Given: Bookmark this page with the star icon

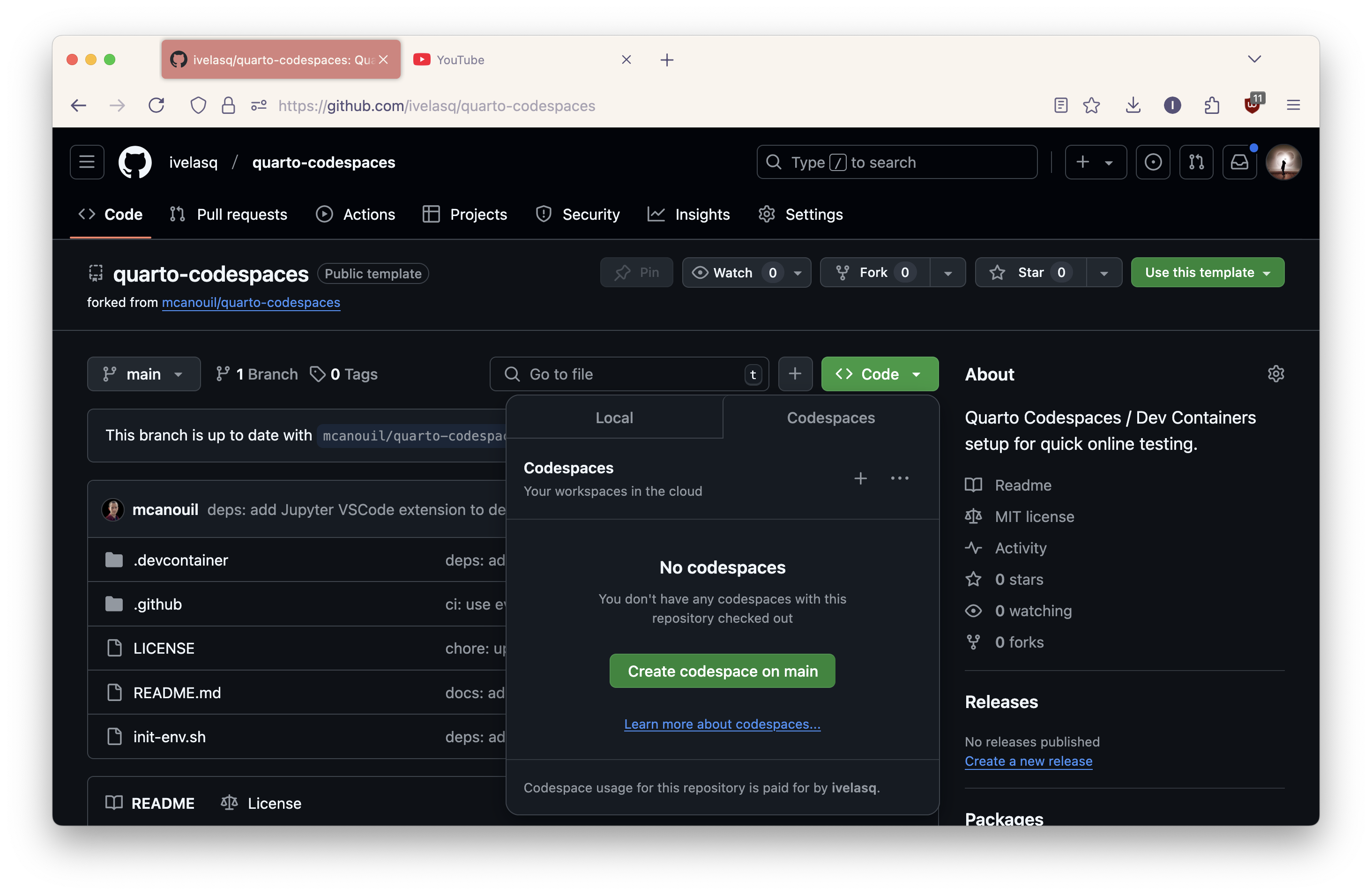Looking at the screenshot, I should (x=1091, y=105).
